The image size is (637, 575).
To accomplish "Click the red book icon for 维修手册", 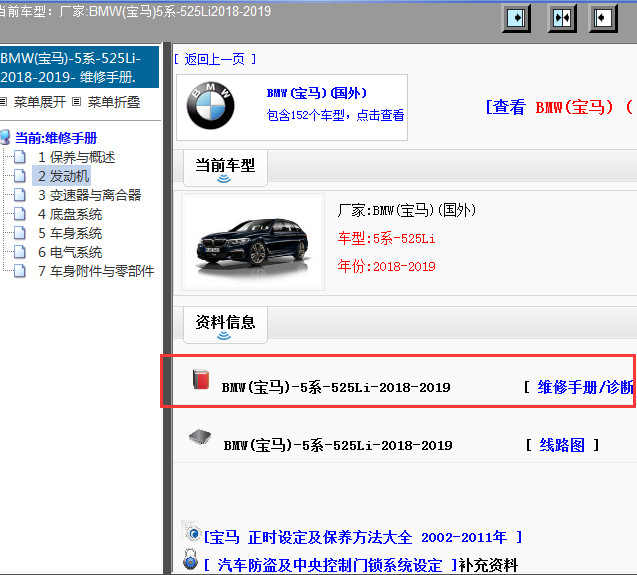I will pos(201,380).
